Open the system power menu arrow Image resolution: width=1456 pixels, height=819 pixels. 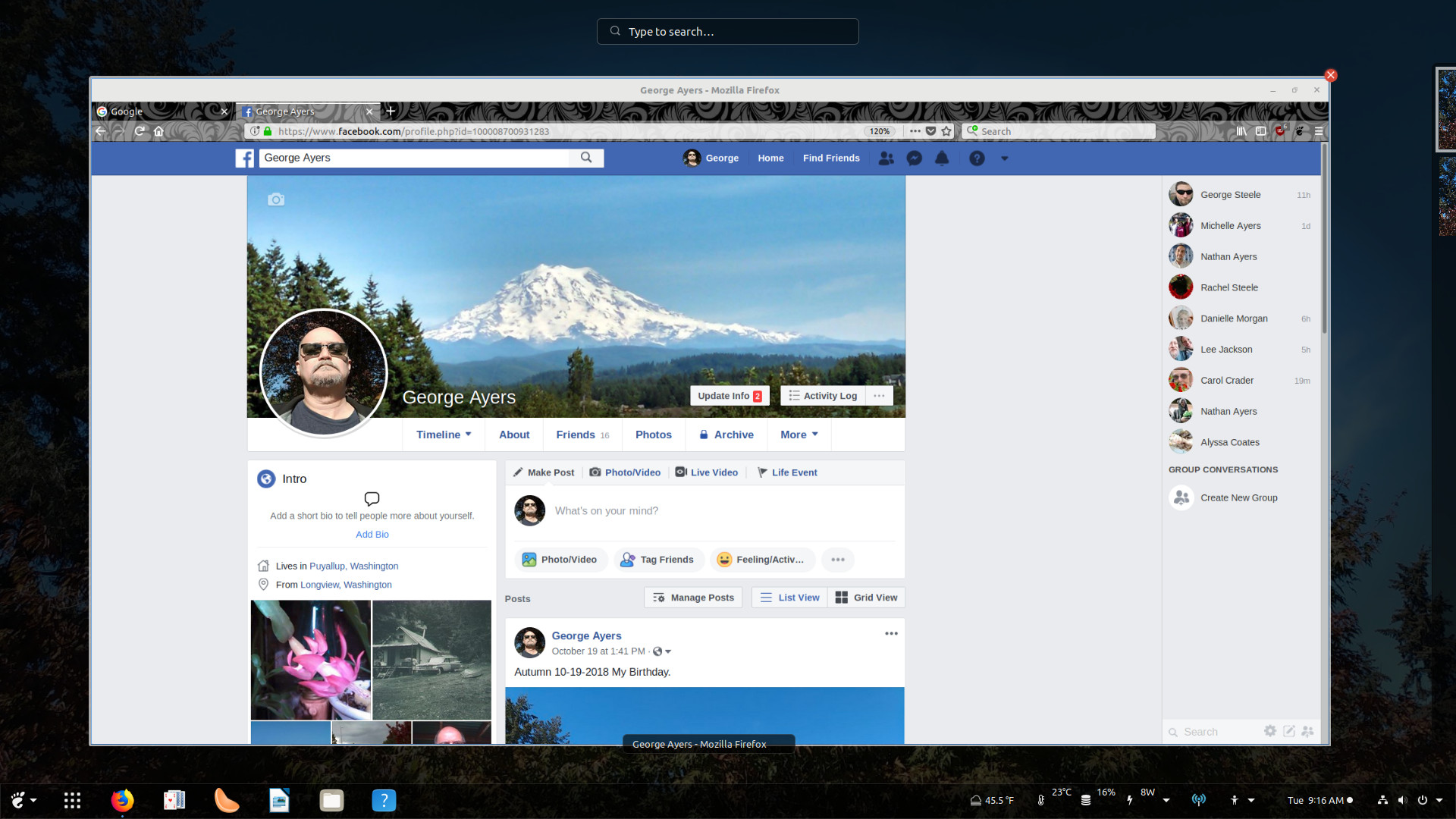coord(1439,800)
